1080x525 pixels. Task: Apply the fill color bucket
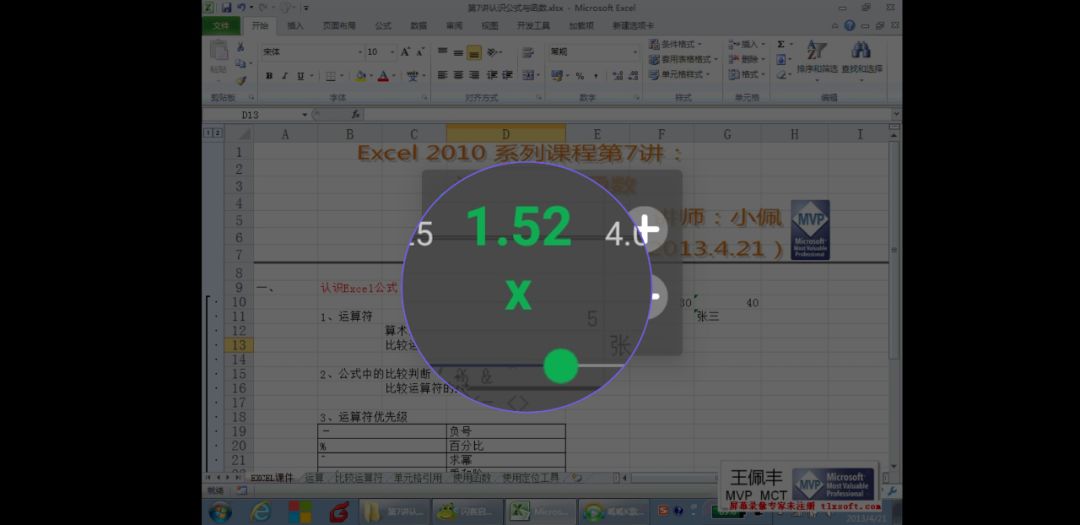point(360,76)
